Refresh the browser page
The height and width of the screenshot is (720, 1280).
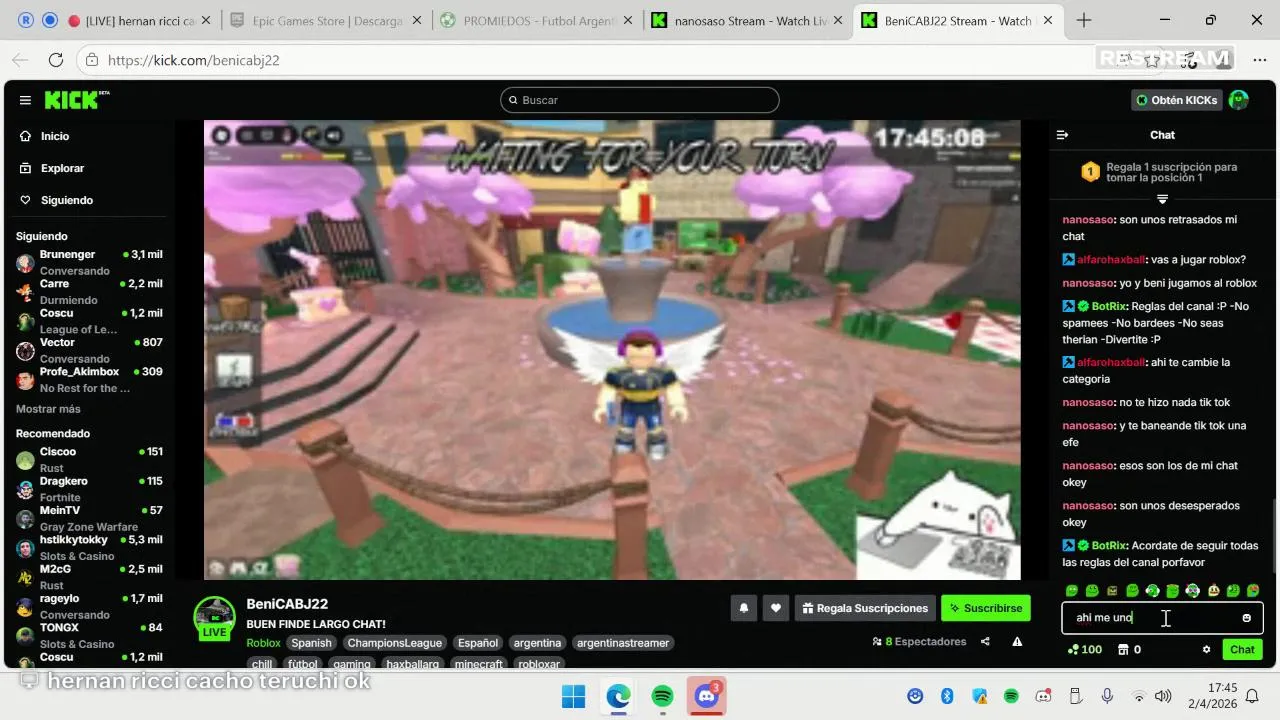point(56,60)
